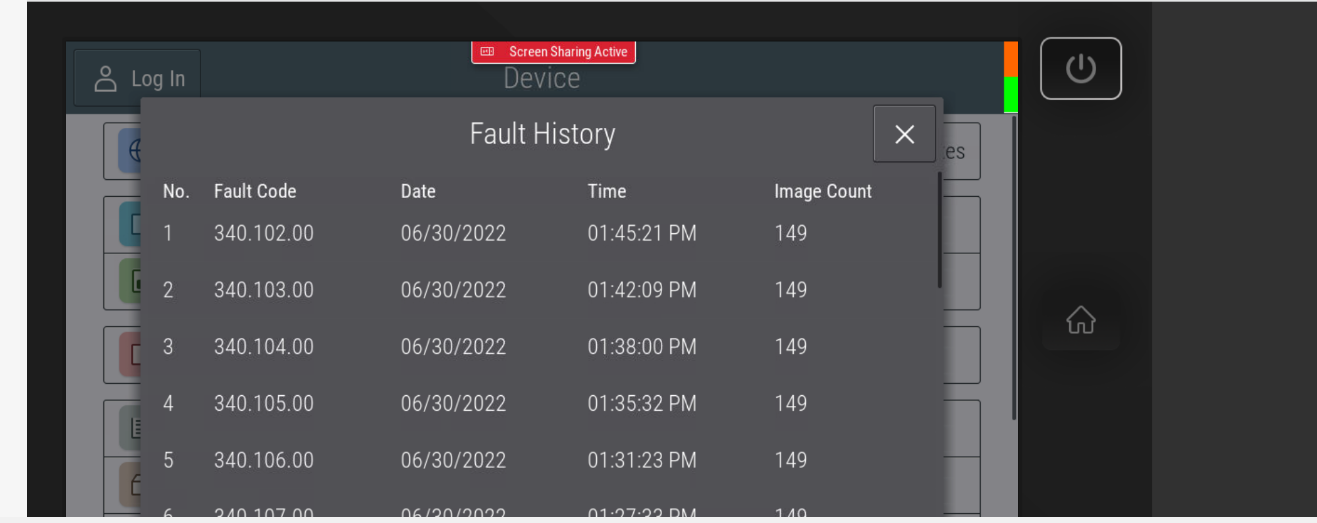Click the Date column header
This screenshot has width=1317, height=523.
pos(418,191)
